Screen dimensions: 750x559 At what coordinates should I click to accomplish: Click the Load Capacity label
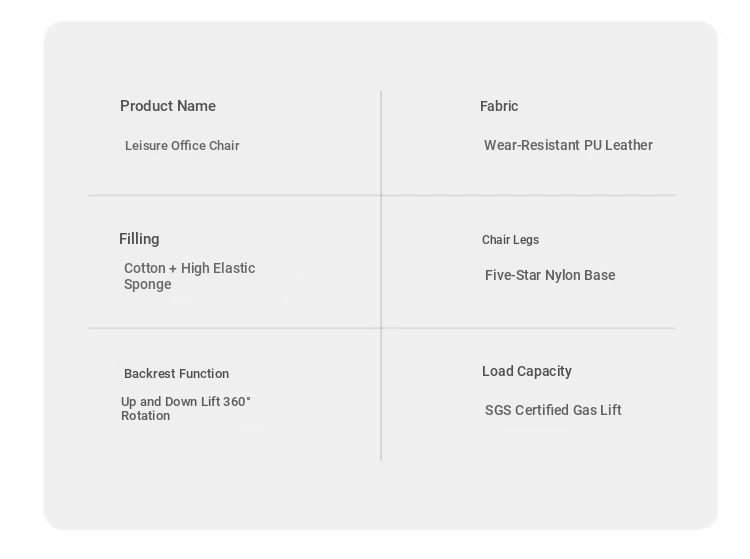pos(527,372)
